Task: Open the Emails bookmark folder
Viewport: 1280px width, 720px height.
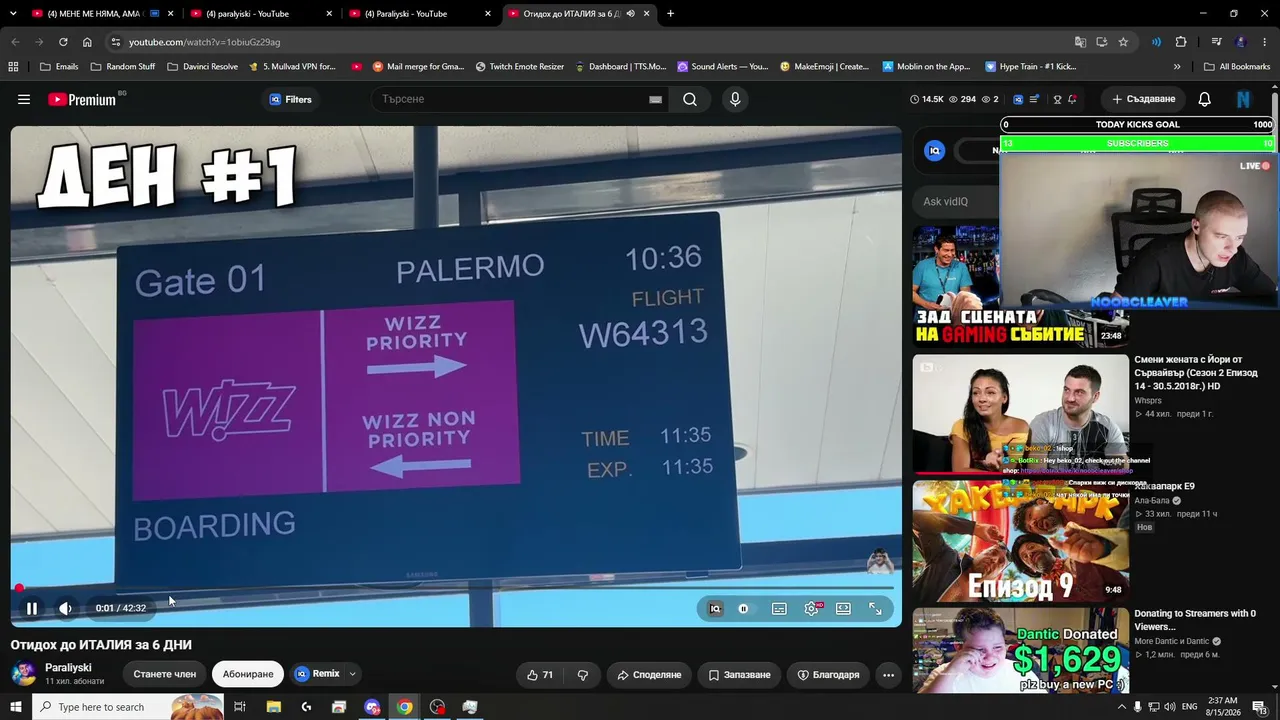Action: pyautogui.click(x=59, y=67)
